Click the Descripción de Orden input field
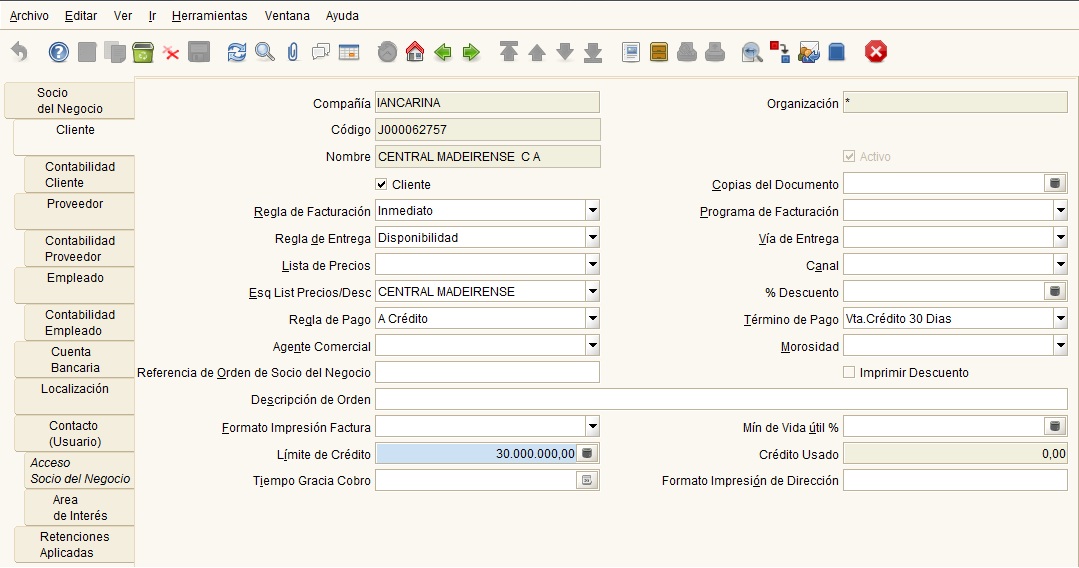This screenshot has width=1079, height=568. 721,399
